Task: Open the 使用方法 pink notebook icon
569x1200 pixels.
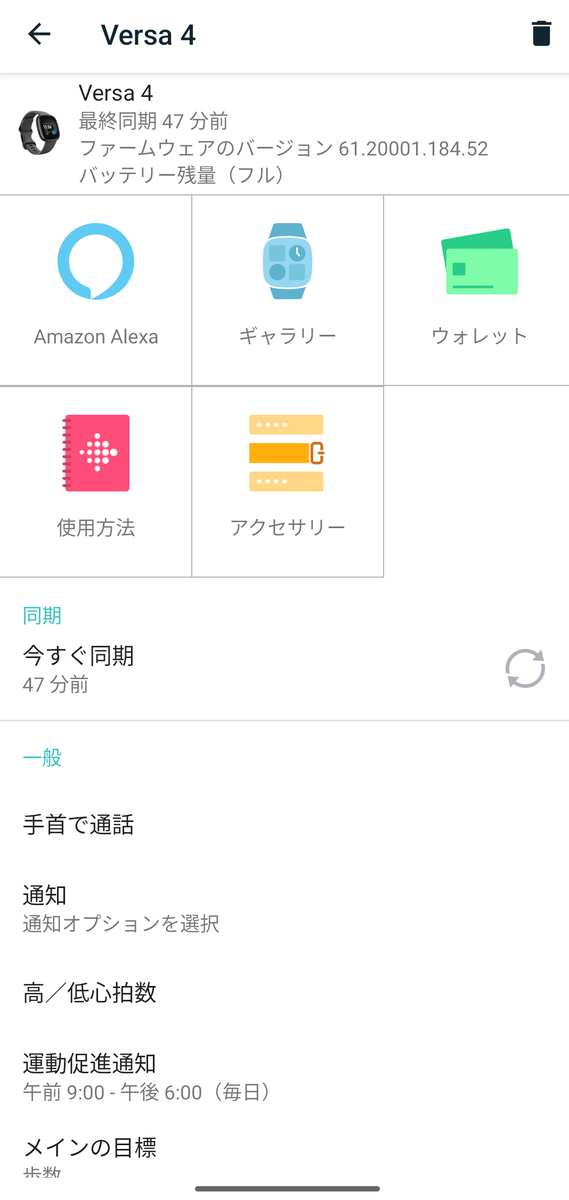Action: pos(96,453)
